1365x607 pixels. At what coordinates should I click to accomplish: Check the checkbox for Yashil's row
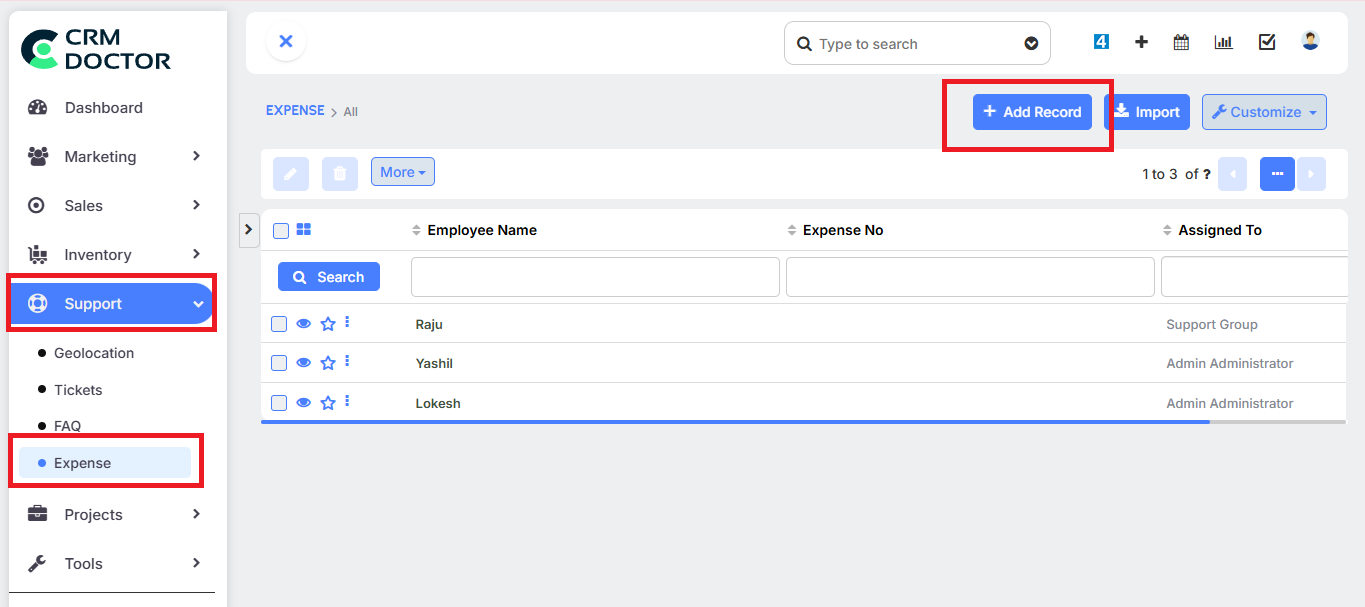point(279,363)
